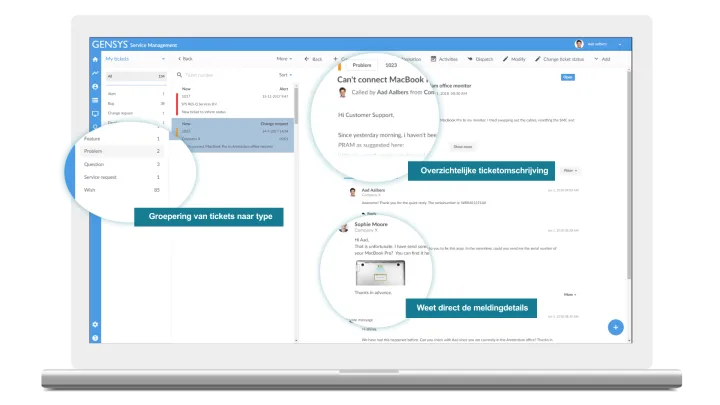Open the monitor icon in left sidebar
Viewport: 720px width, 405px height.
click(95, 114)
